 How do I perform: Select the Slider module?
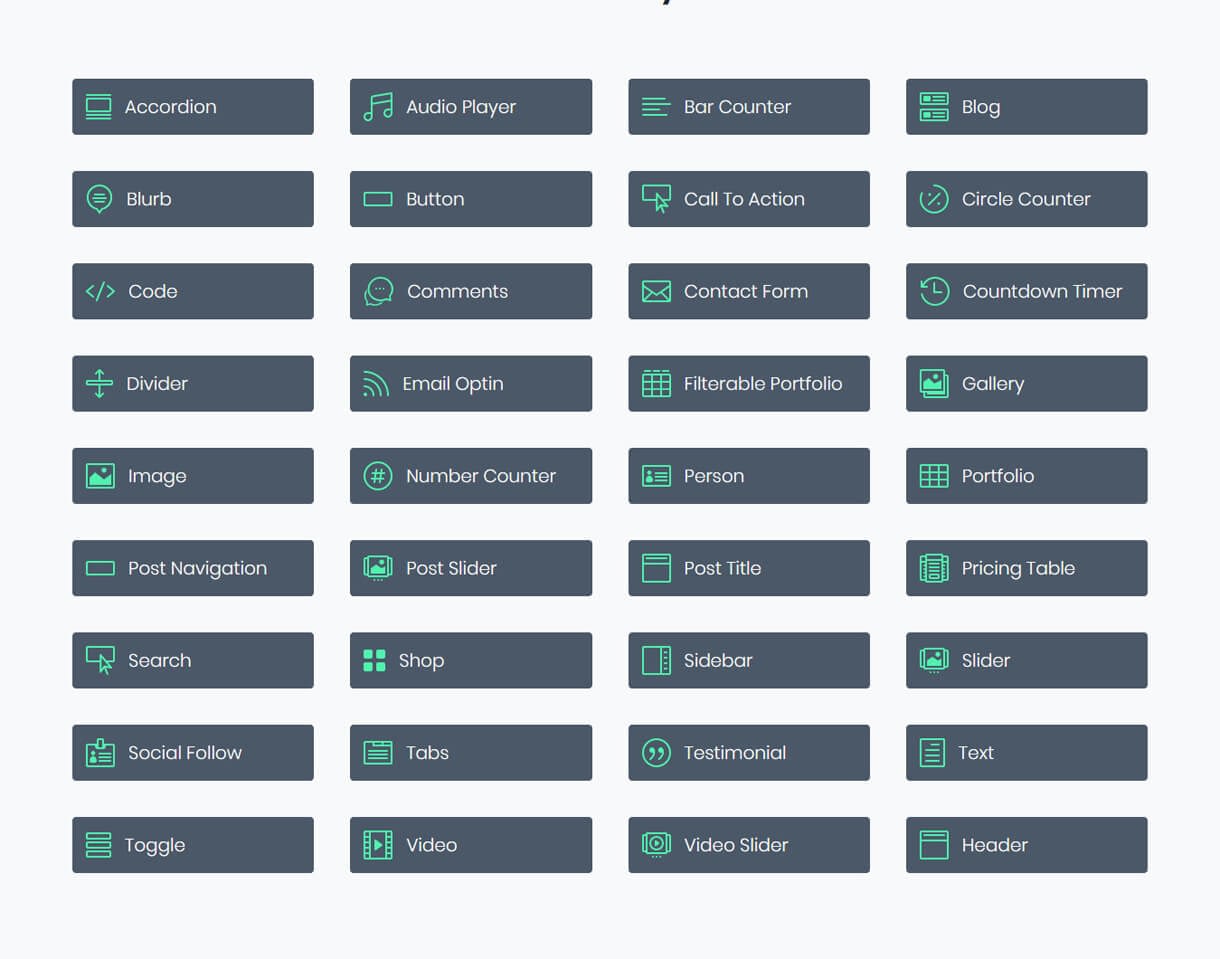pos(1027,660)
